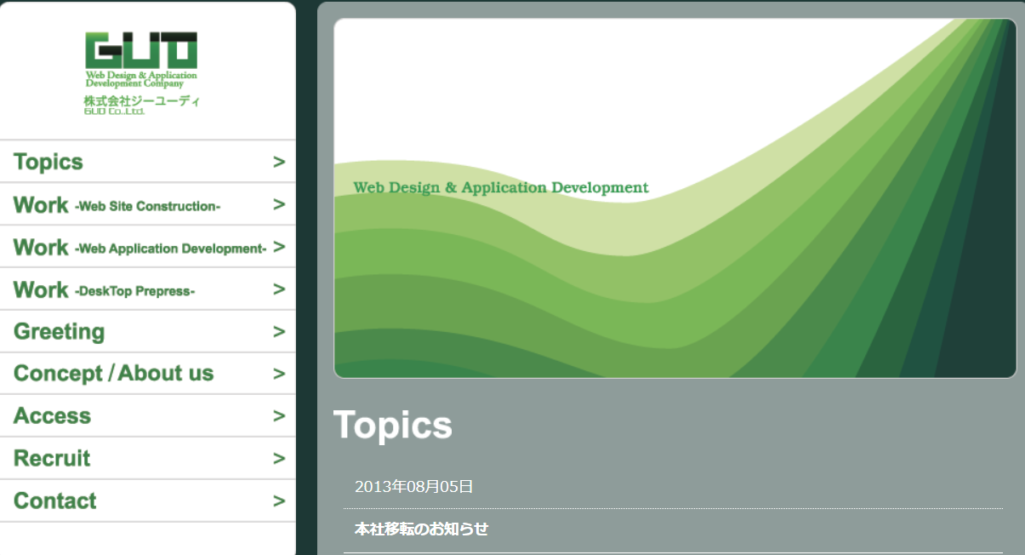
Task: Click chevron on Concept / About us row
Action: 278,374
